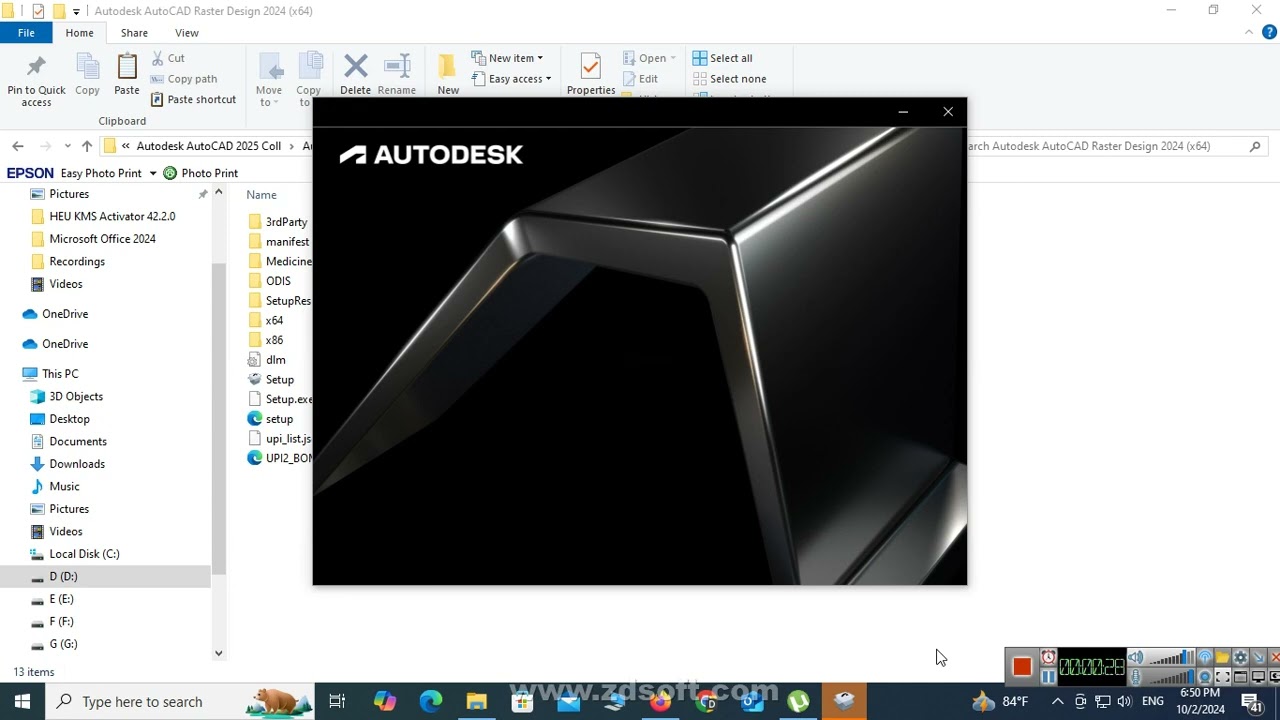Click the Photo Print button
The height and width of the screenshot is (720, 1280).
tap(201, 173)
